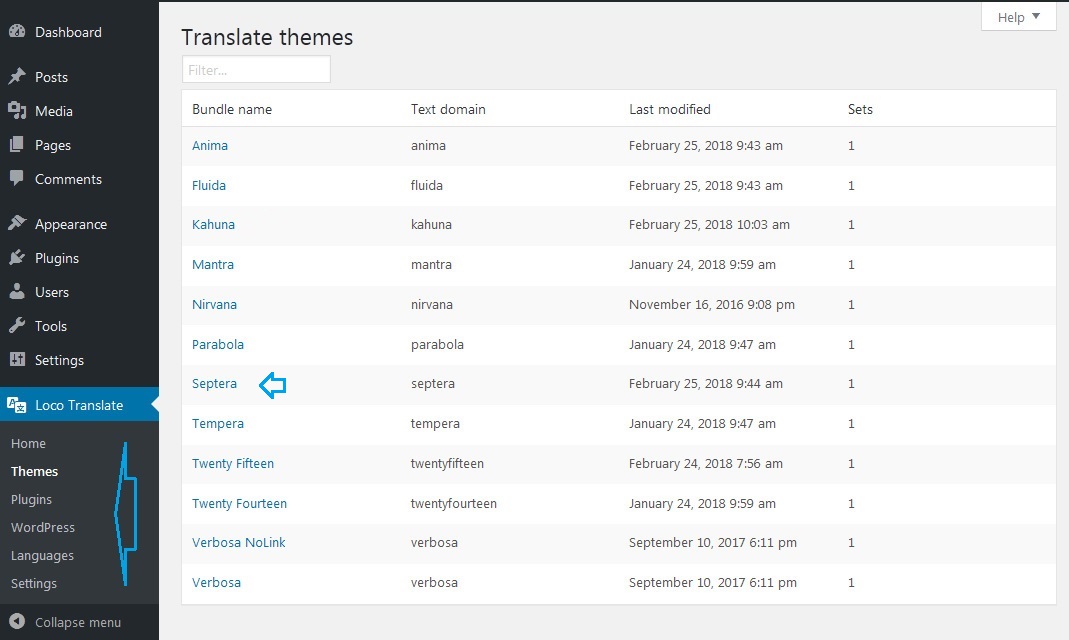The width and height of the screenshot is (1069, 640).
Task: Open the Kahuna theme bundle
Action: [x=213, y=224]
